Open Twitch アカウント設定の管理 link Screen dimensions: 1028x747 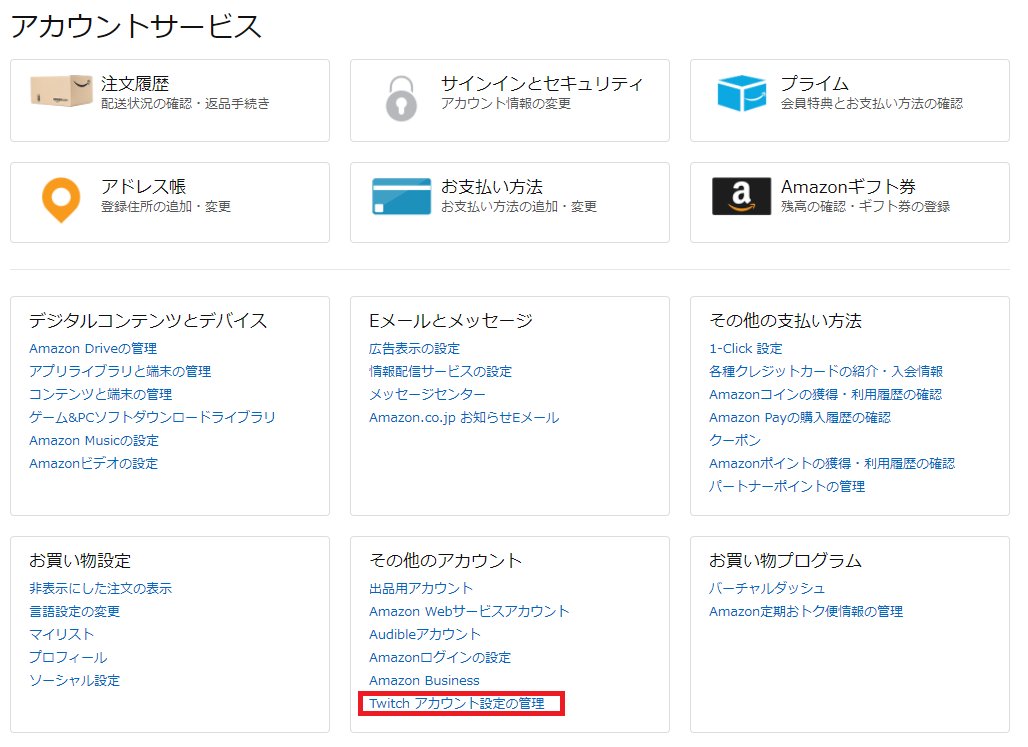457,703
